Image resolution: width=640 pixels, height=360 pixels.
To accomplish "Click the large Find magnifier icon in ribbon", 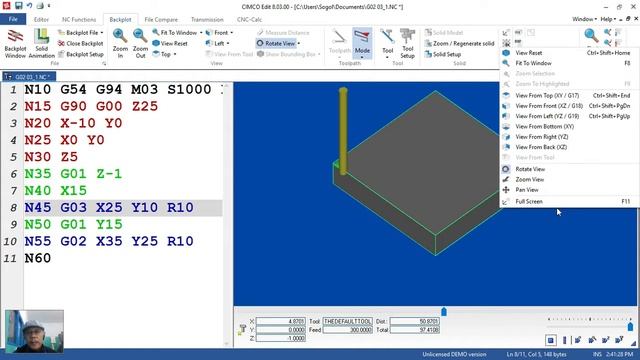I will (591, 37).
